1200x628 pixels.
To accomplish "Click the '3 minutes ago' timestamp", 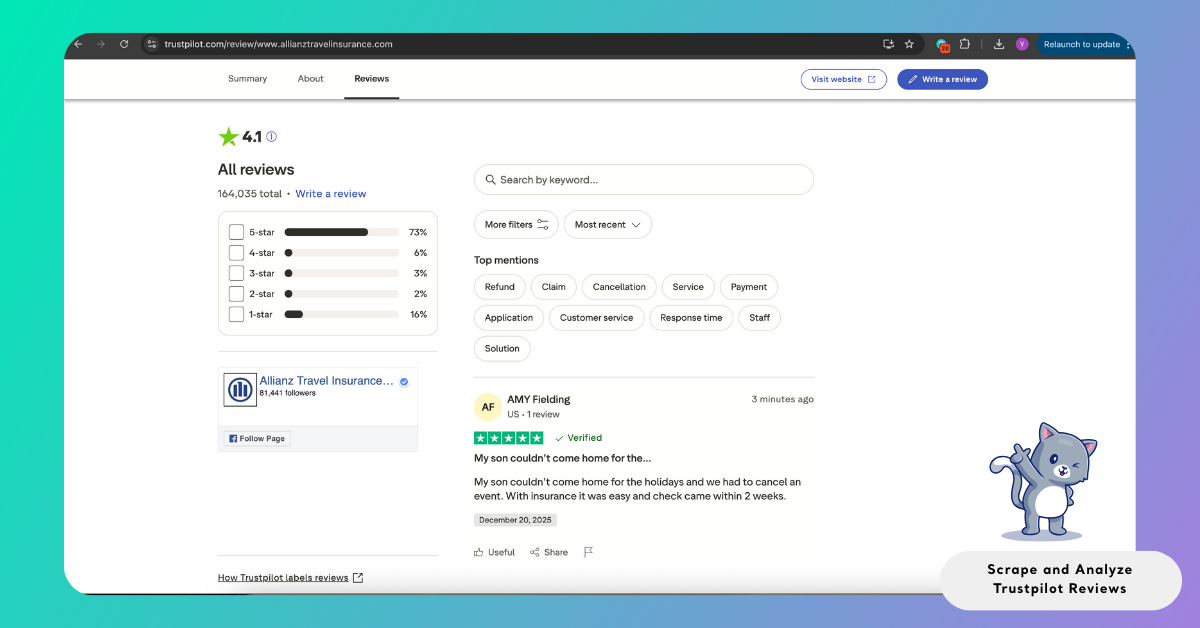I will (783, 399).
